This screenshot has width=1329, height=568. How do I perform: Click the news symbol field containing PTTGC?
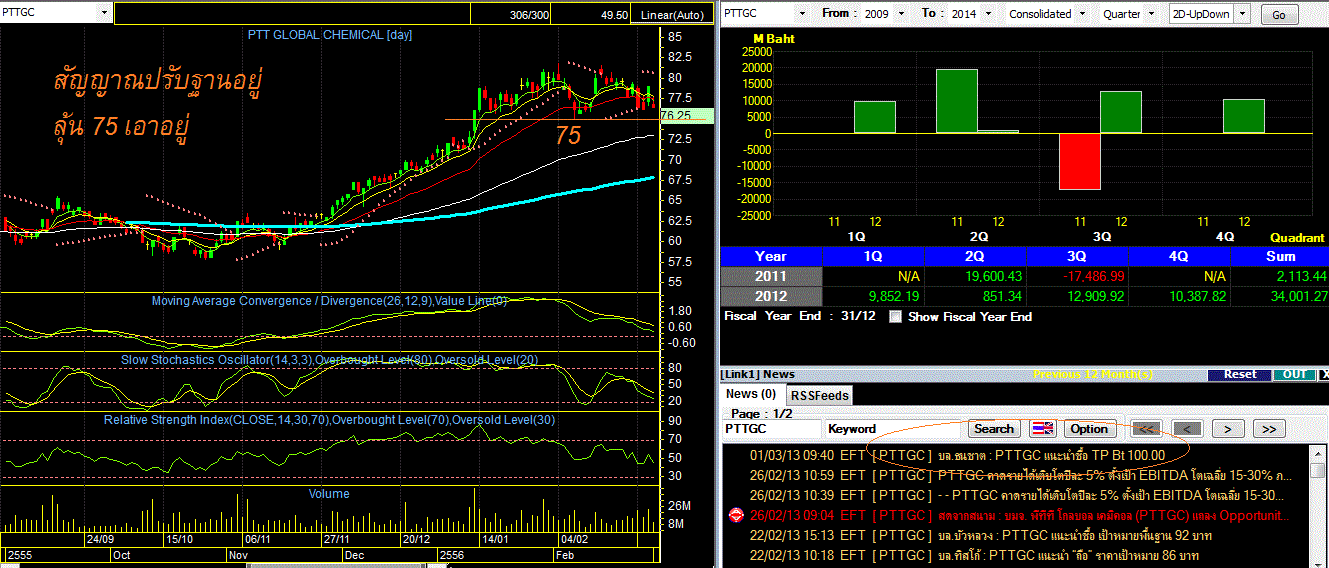772,428
